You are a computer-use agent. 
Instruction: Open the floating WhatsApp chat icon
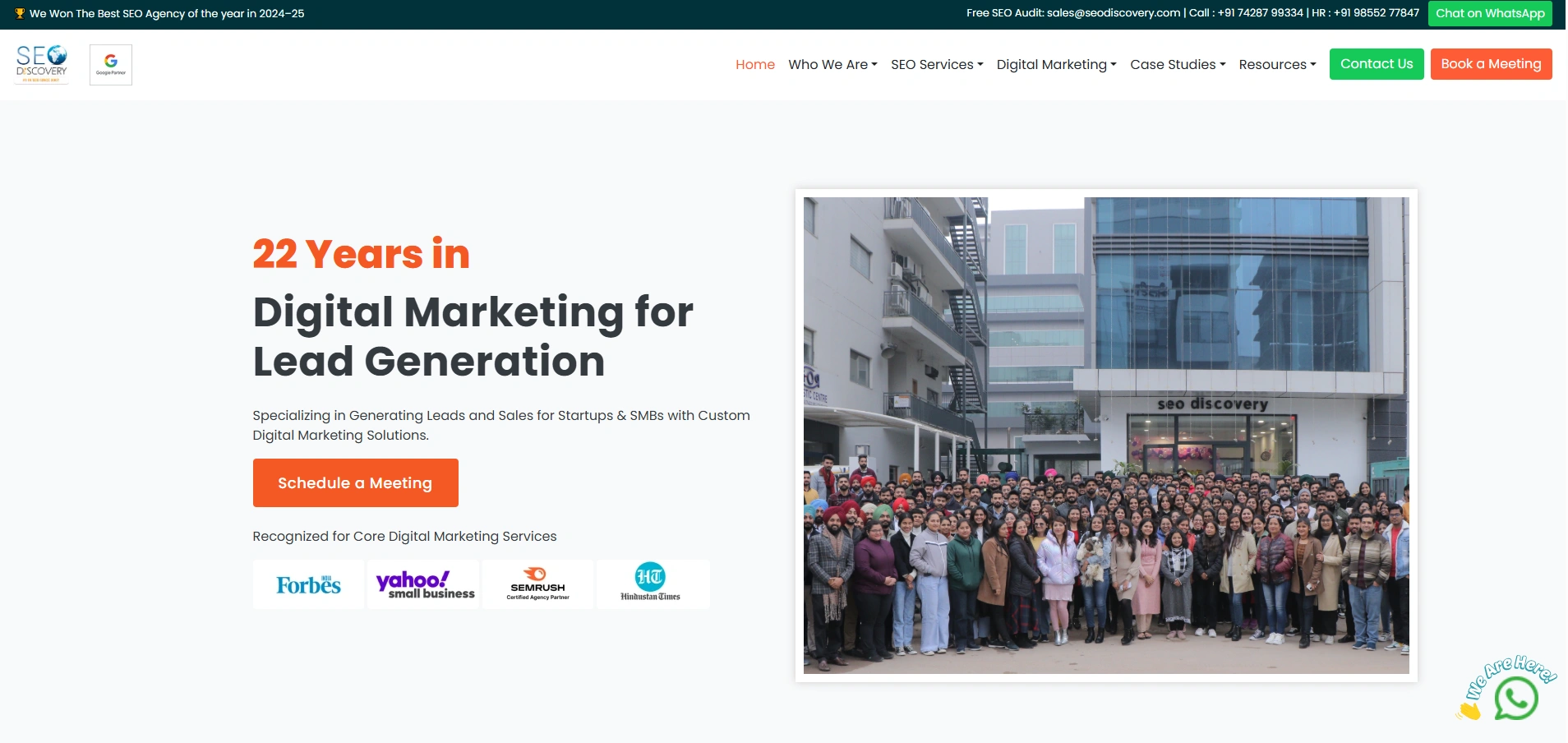pos(1516,697)
